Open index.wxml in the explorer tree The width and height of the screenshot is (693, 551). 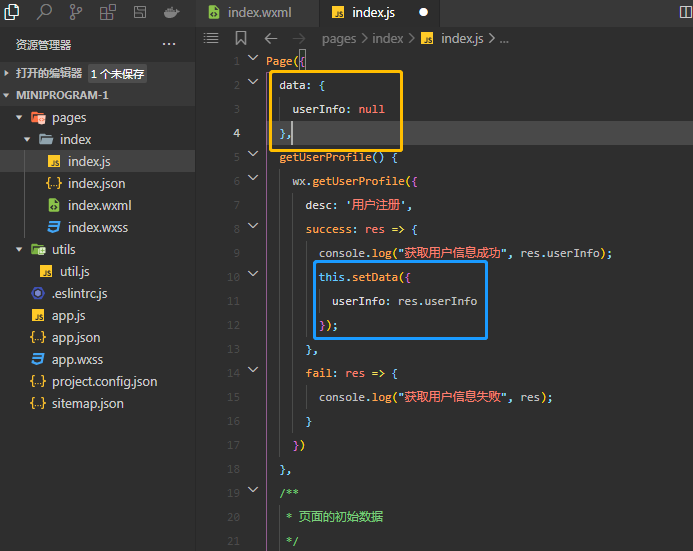click(x=97, y=205)
